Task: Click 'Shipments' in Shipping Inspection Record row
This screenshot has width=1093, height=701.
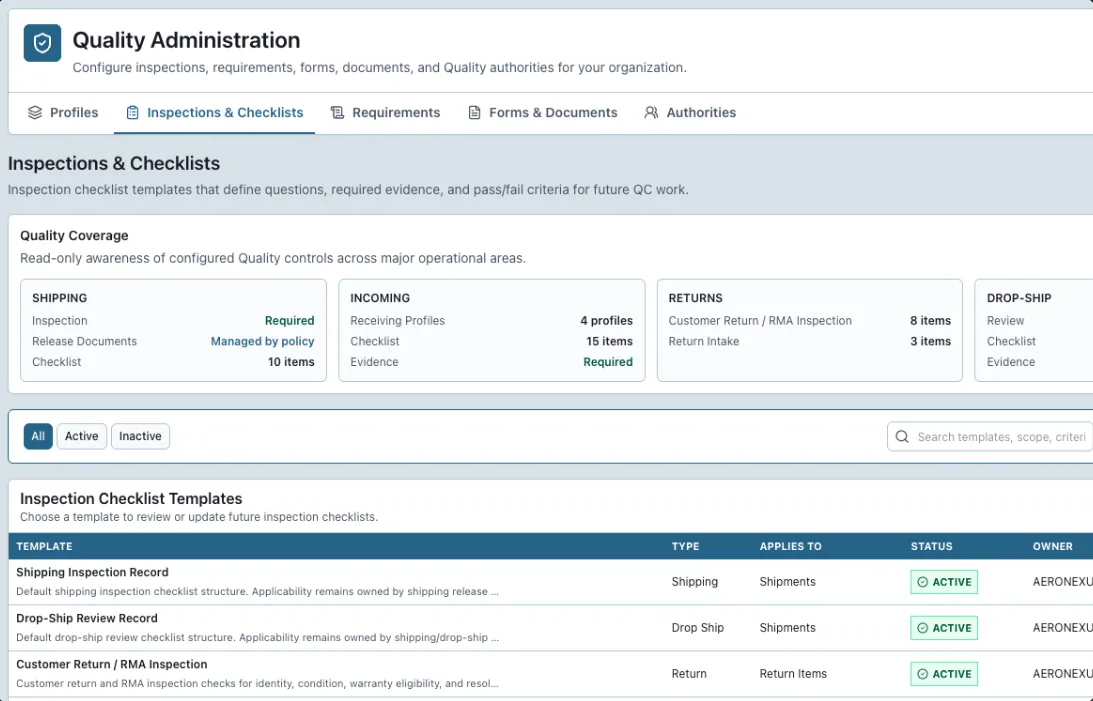Action: click(x=788, y=582)
